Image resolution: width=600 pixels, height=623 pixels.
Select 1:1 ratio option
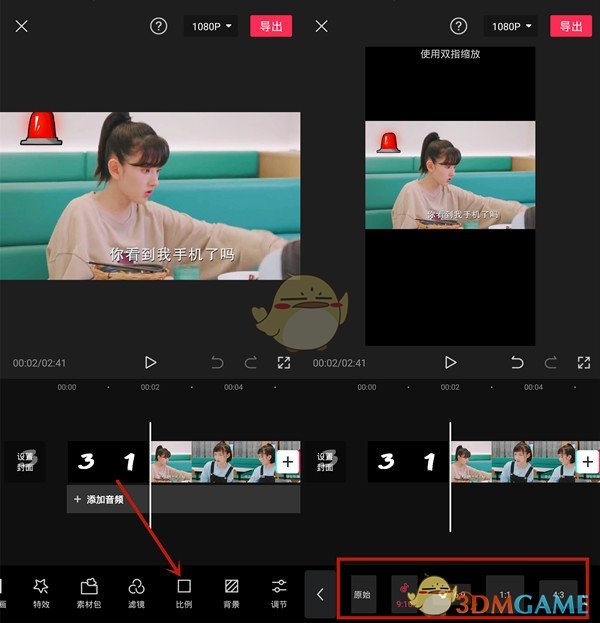505,595
